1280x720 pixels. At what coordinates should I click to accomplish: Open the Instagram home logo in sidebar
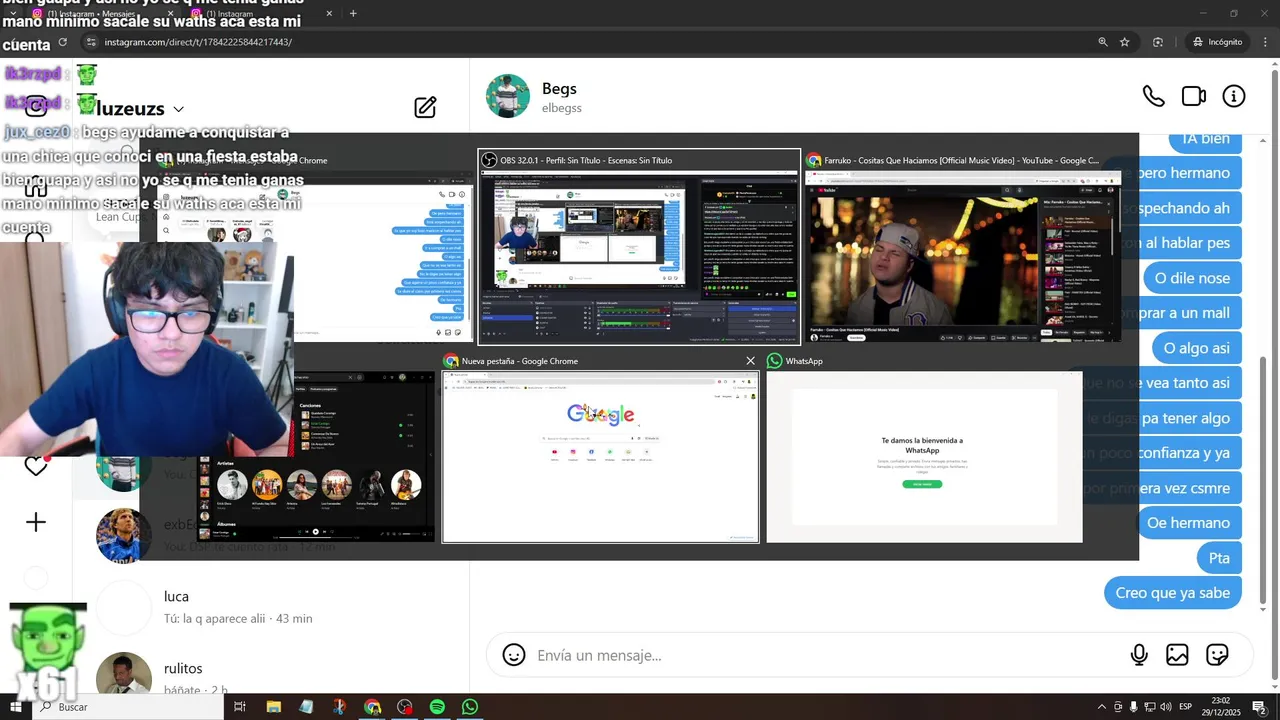(x=36, y=107)
